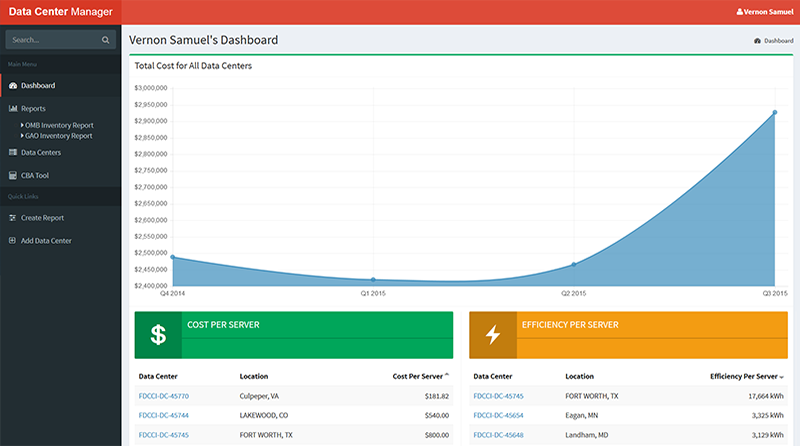The height and width of the screenshot is (446, 800).
Task: Click the LAKEWOOD, CO location cell
Action: click(264, 415)
